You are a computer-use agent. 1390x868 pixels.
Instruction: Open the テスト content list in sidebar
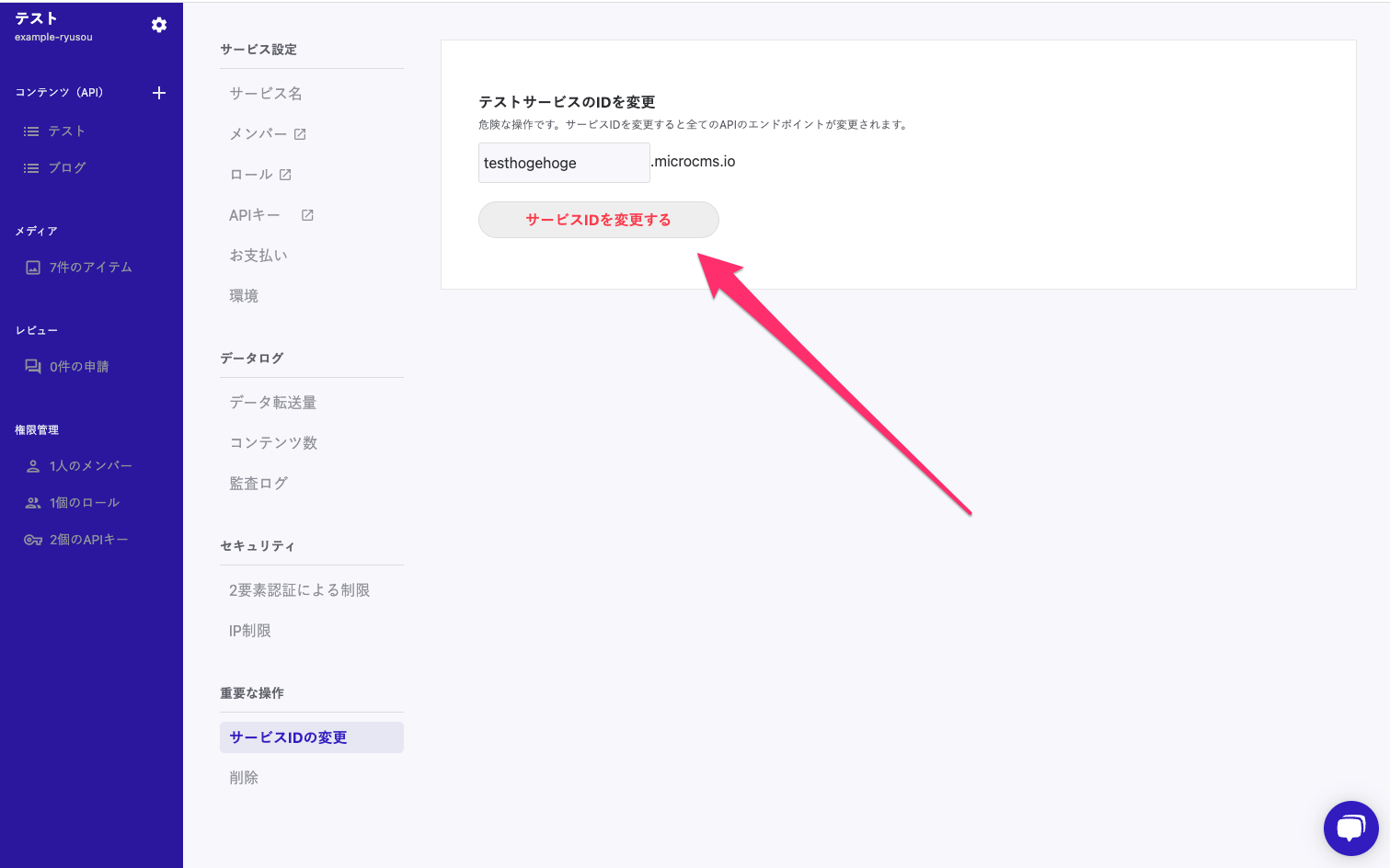click(x=66, y=131)
